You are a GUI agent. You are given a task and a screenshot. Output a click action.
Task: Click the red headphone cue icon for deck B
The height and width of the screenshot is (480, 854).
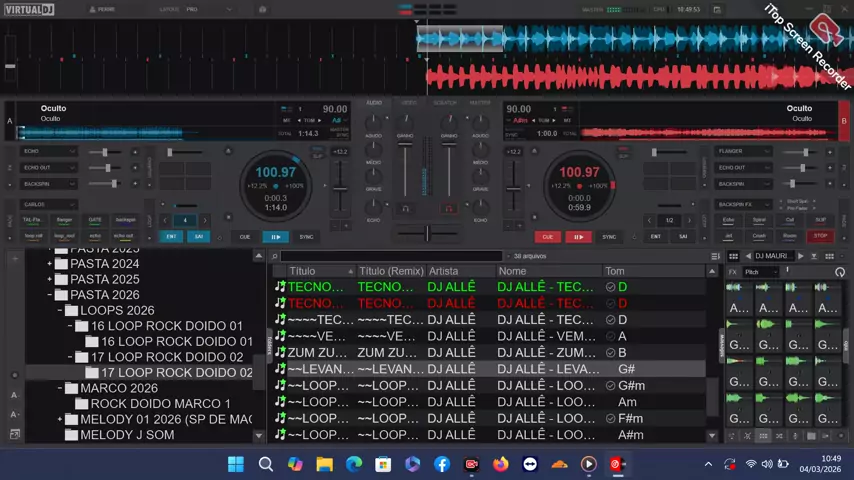click(449, 209)
